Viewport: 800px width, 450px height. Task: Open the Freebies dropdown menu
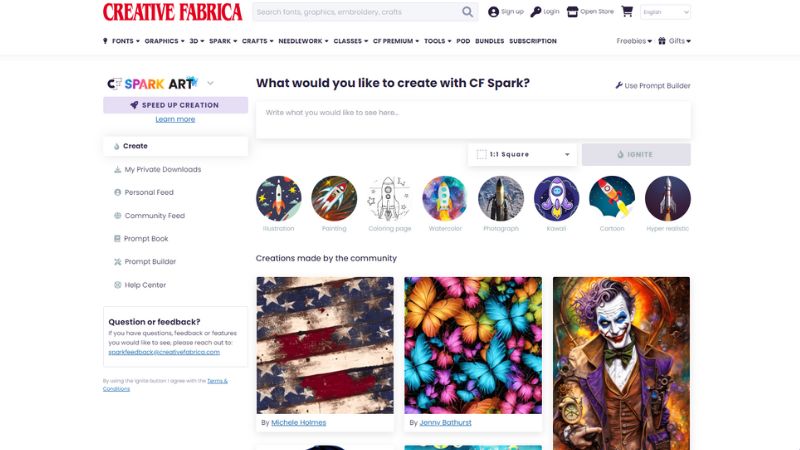point(634,41)
